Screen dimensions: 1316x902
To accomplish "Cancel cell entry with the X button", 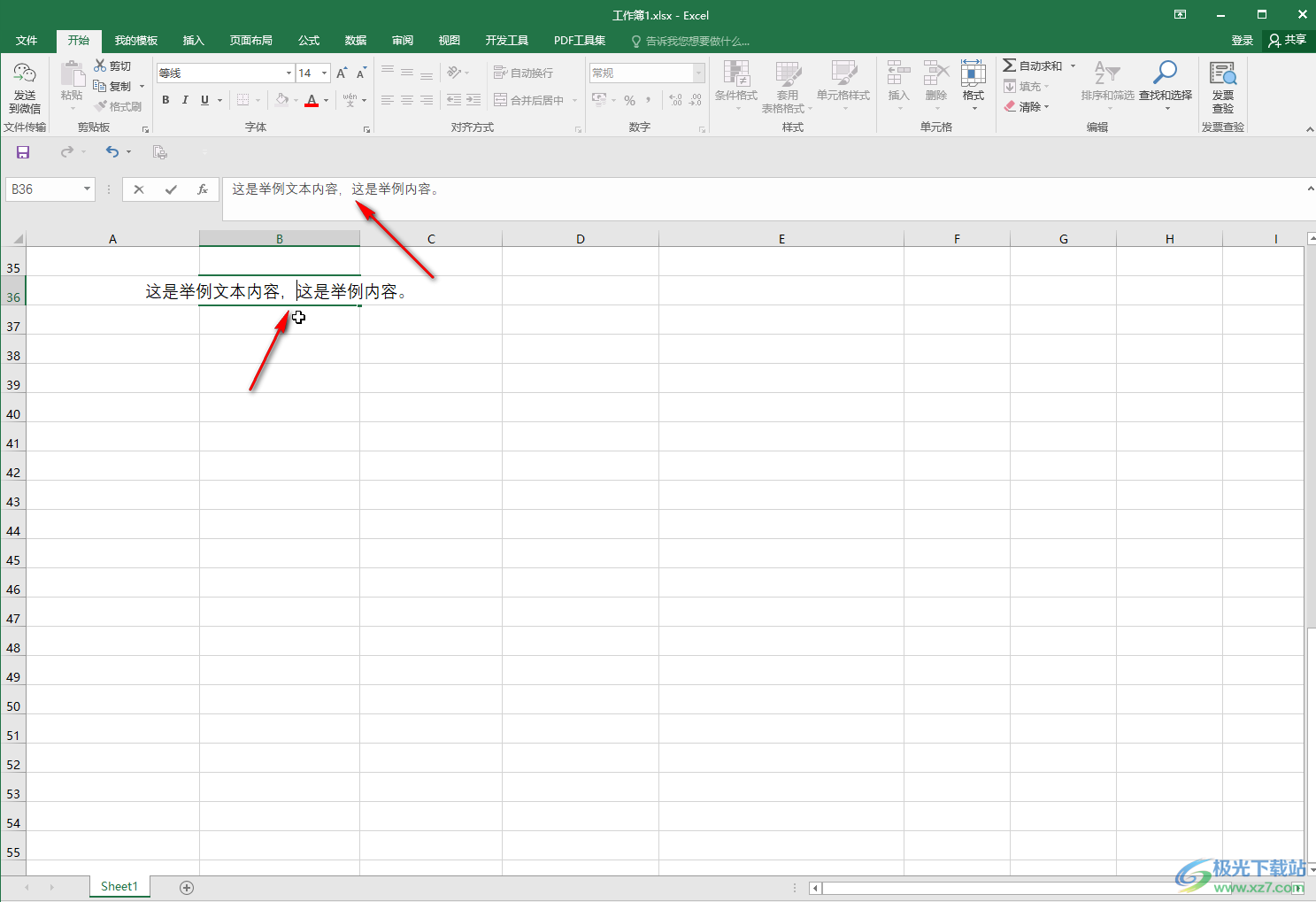I will 139,189.
